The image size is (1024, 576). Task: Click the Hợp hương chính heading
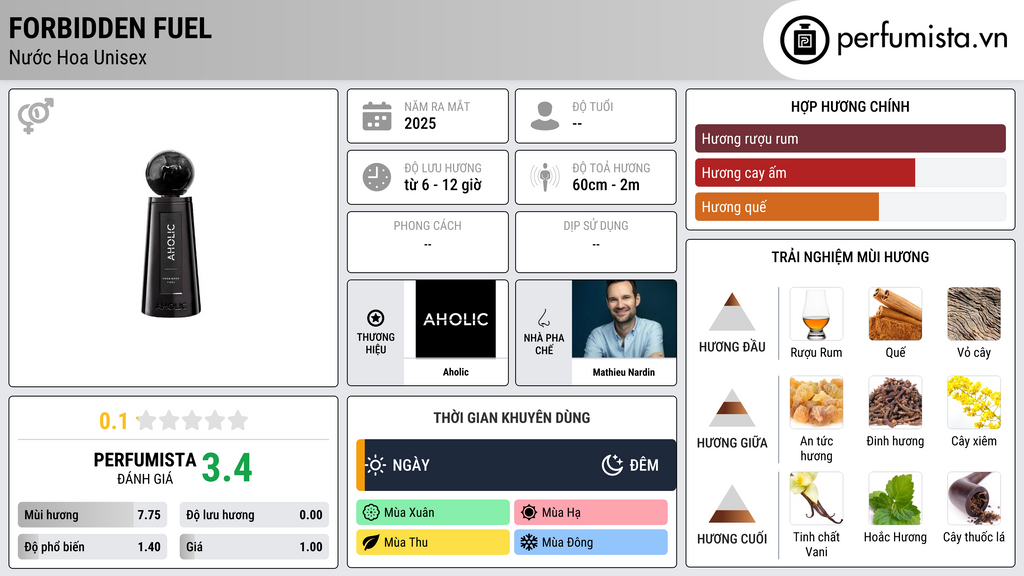(850, 106)
